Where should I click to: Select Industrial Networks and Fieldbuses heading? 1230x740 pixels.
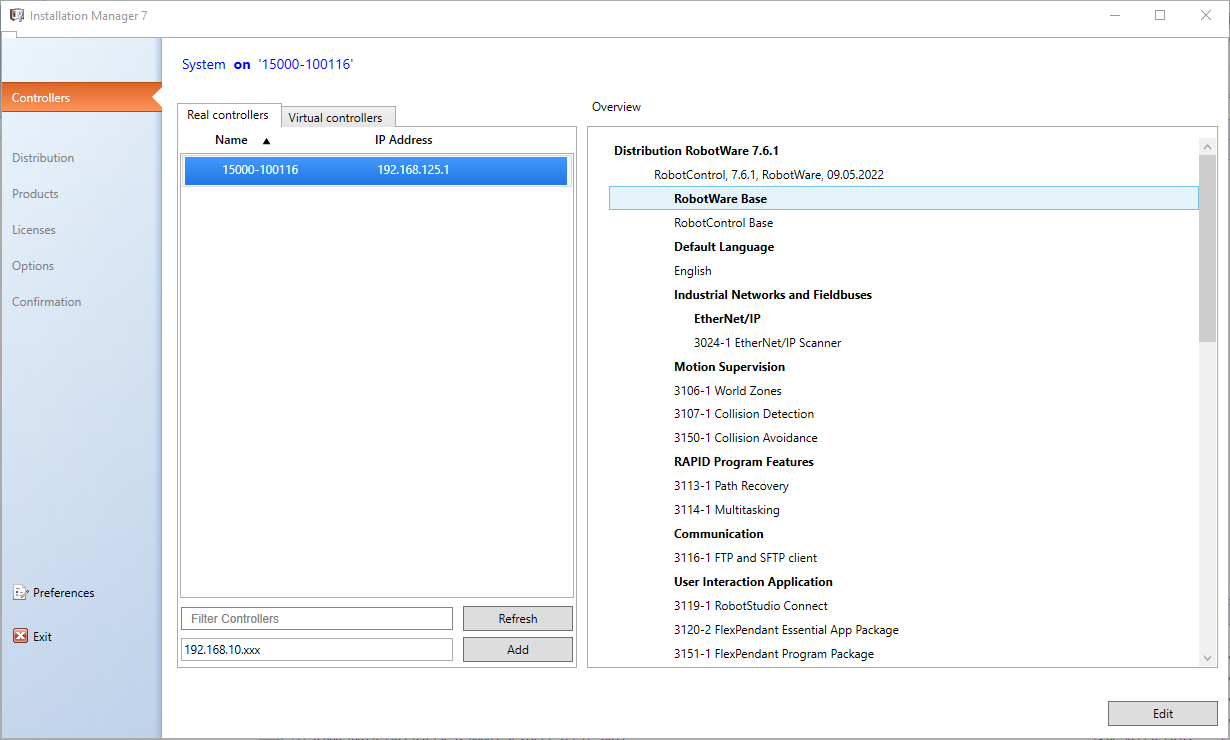(x=773, y=295)
